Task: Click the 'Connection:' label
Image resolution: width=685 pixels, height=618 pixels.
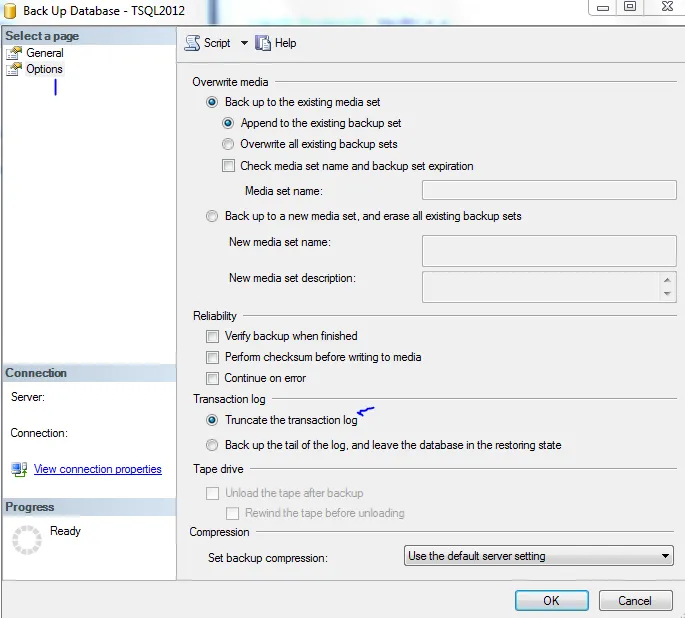Action: pyautogui.click(x=39, y=433)
